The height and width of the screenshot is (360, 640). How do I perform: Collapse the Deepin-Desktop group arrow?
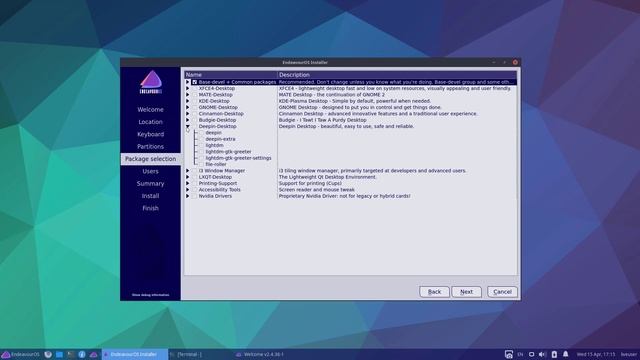click(x=188, y=126)
